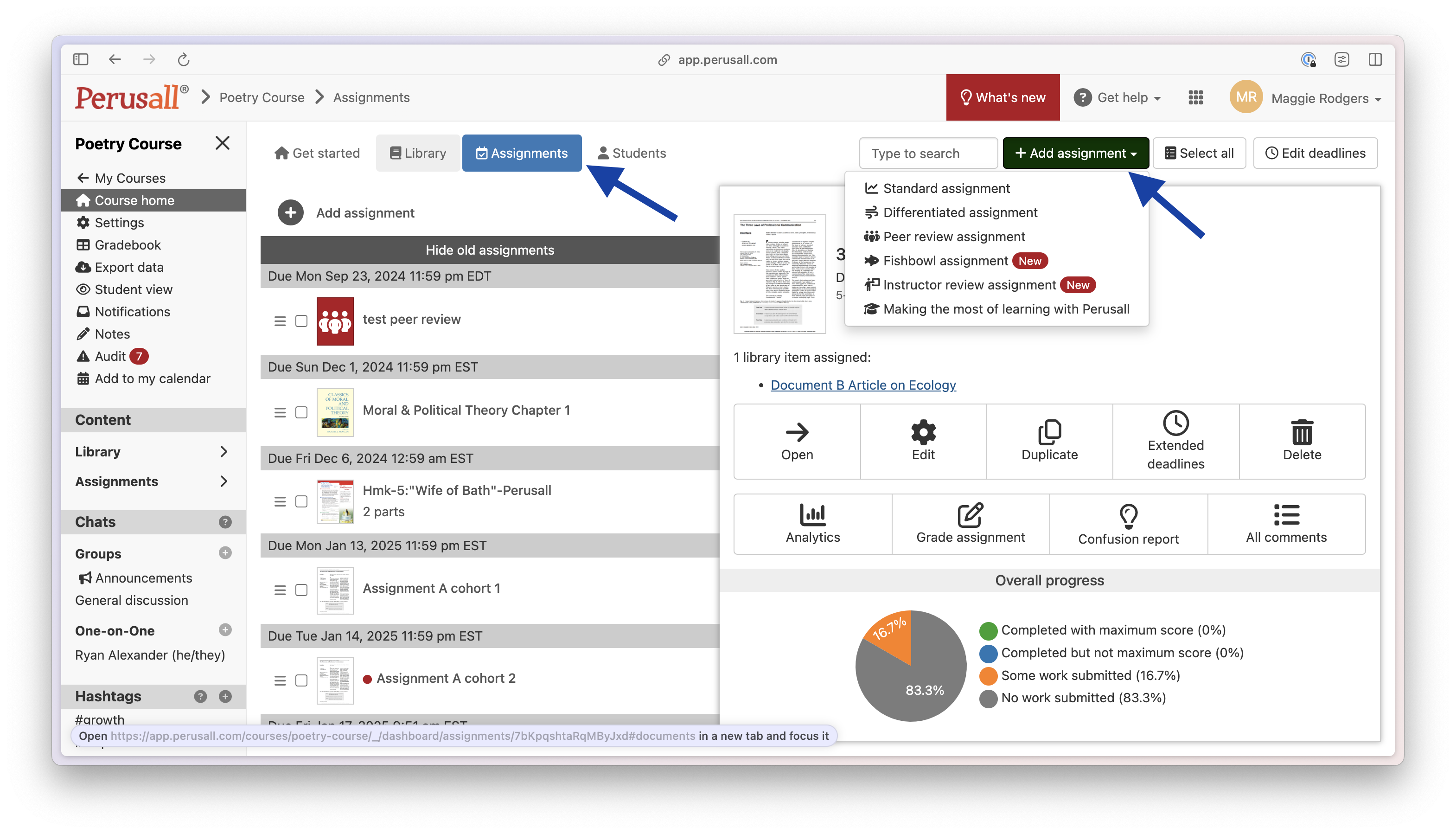Click the Poetry Course breadcrumb
1456x834 pixels.
(262, 97)
